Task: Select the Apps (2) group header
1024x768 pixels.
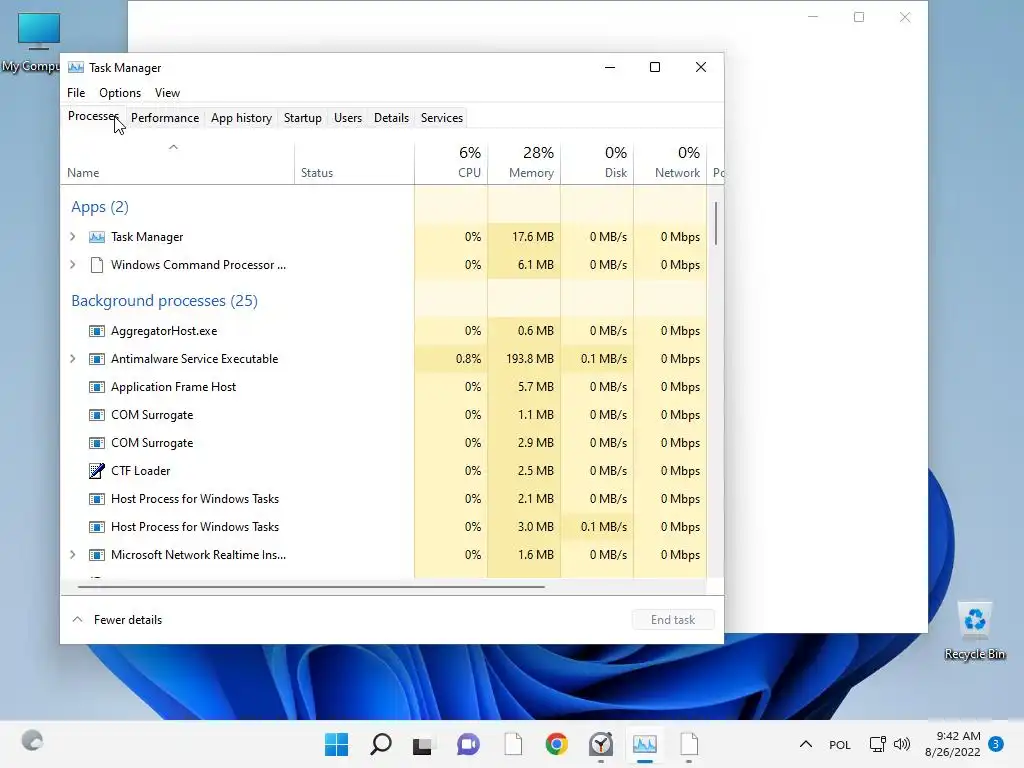Action: click(x=100, y=207)
